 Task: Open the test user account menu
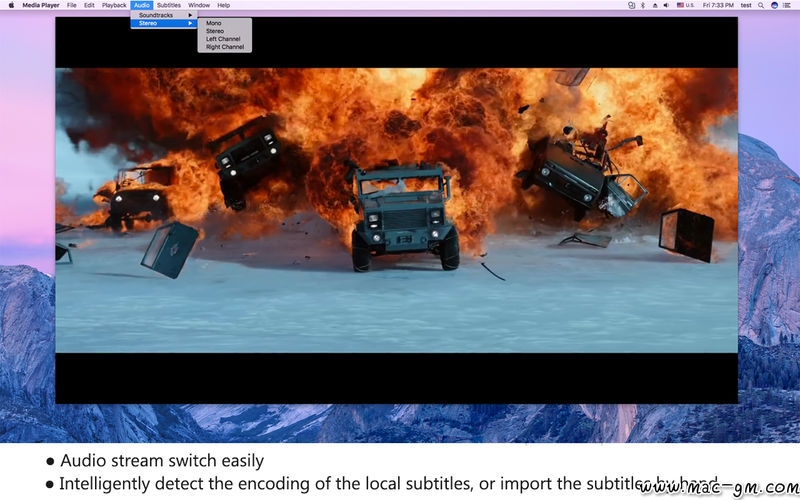pos(746,5)
